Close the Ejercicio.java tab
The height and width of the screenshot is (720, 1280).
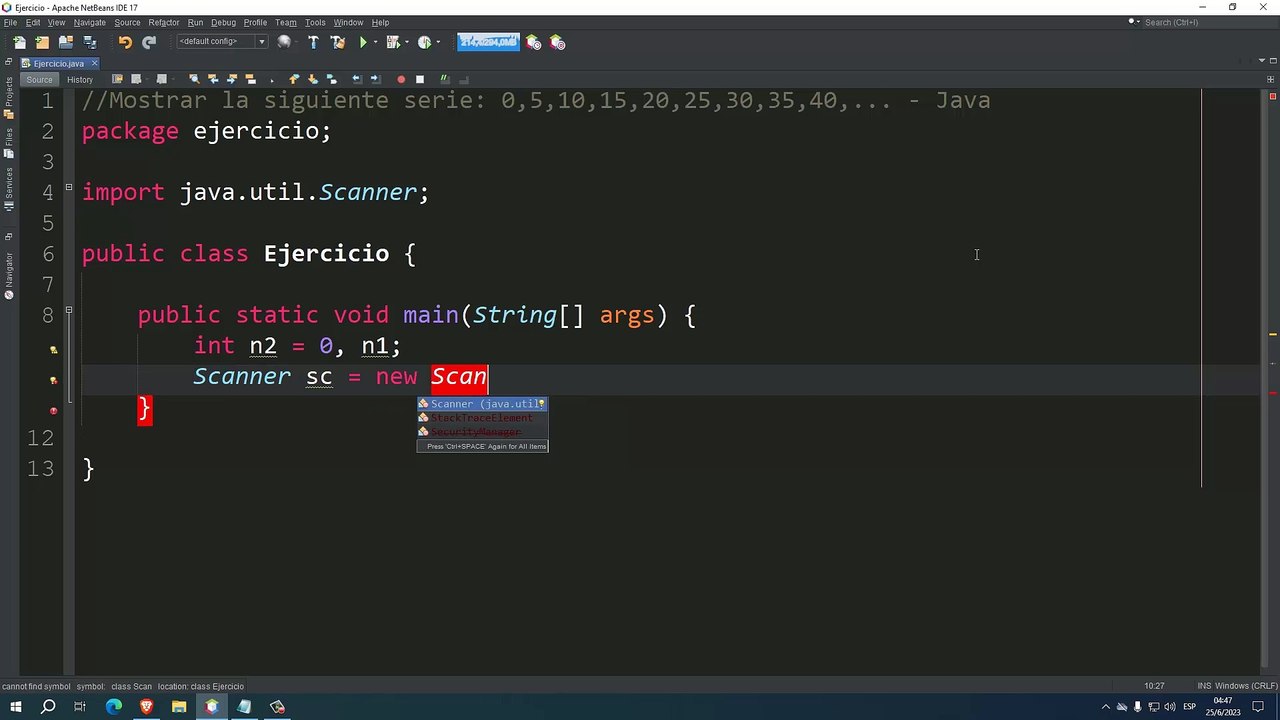point(94,63)
